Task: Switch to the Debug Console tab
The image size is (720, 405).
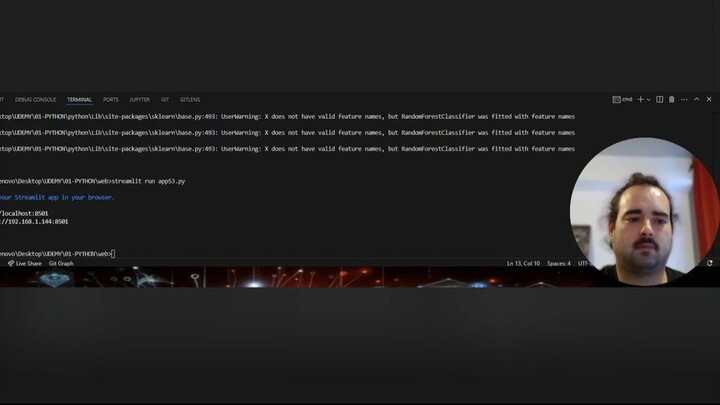Action: [35, 100]
